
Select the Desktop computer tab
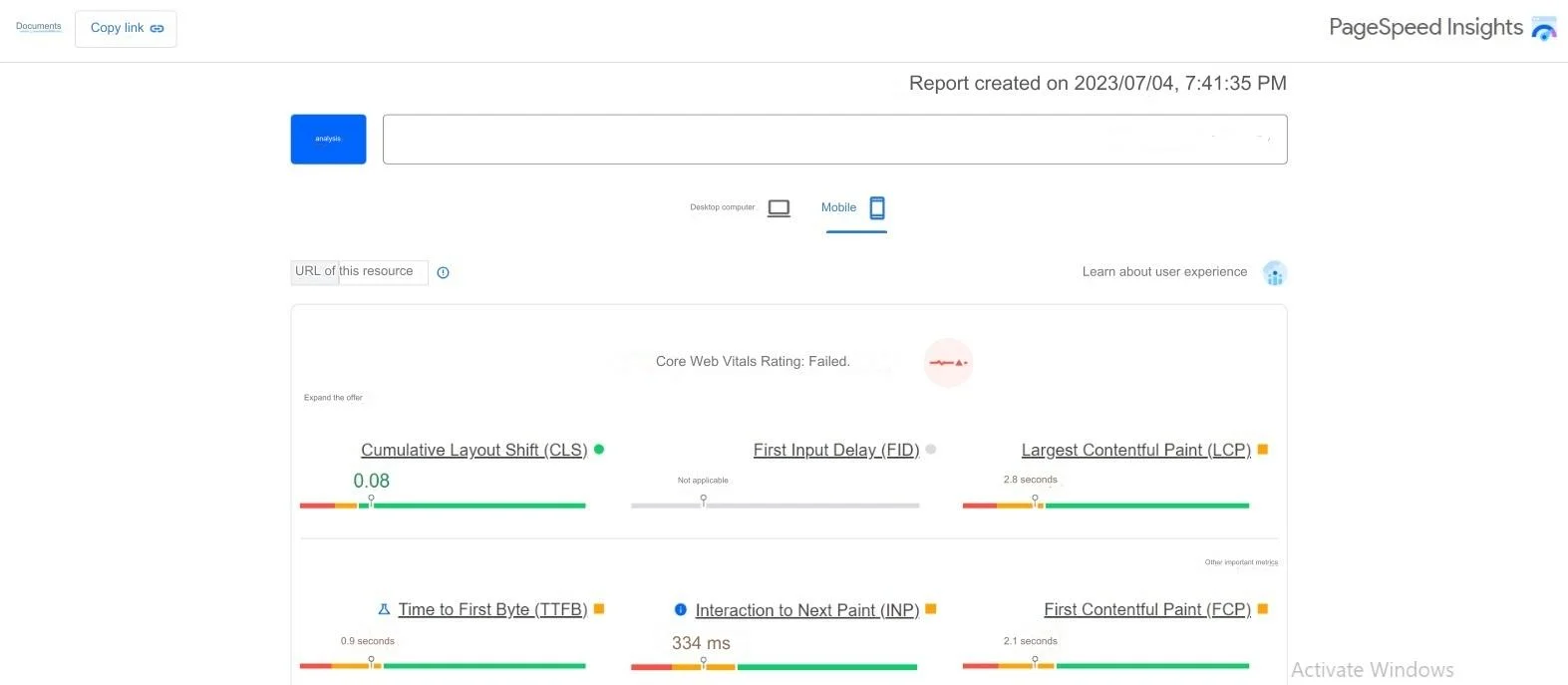pos(740,207)
